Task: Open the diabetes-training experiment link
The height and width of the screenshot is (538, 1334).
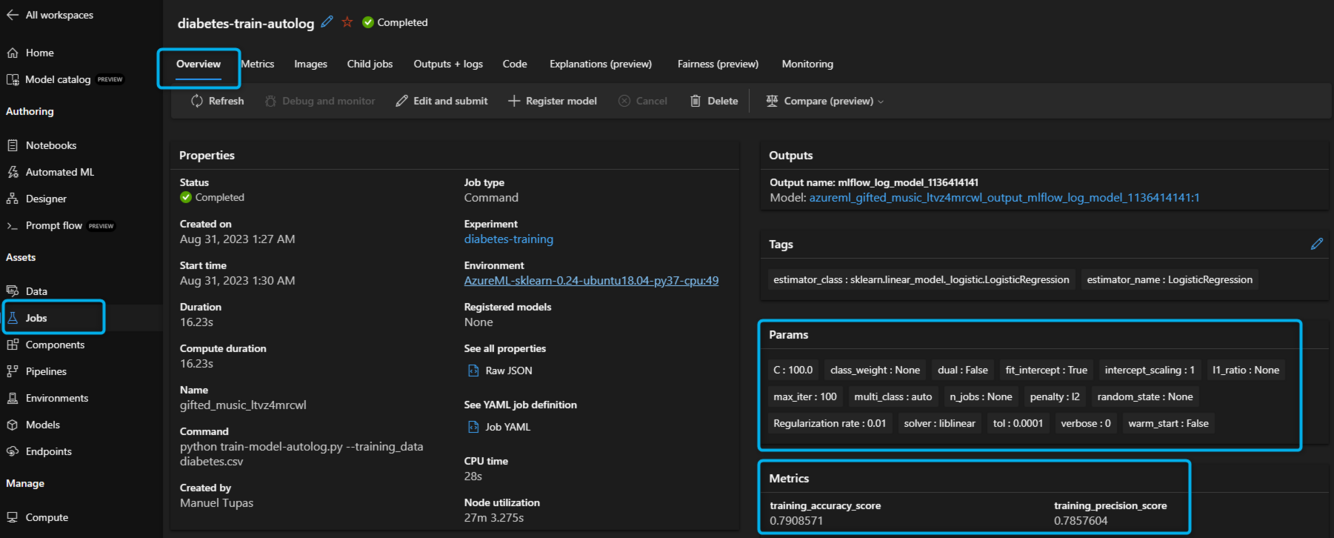Action: point(508,240)
